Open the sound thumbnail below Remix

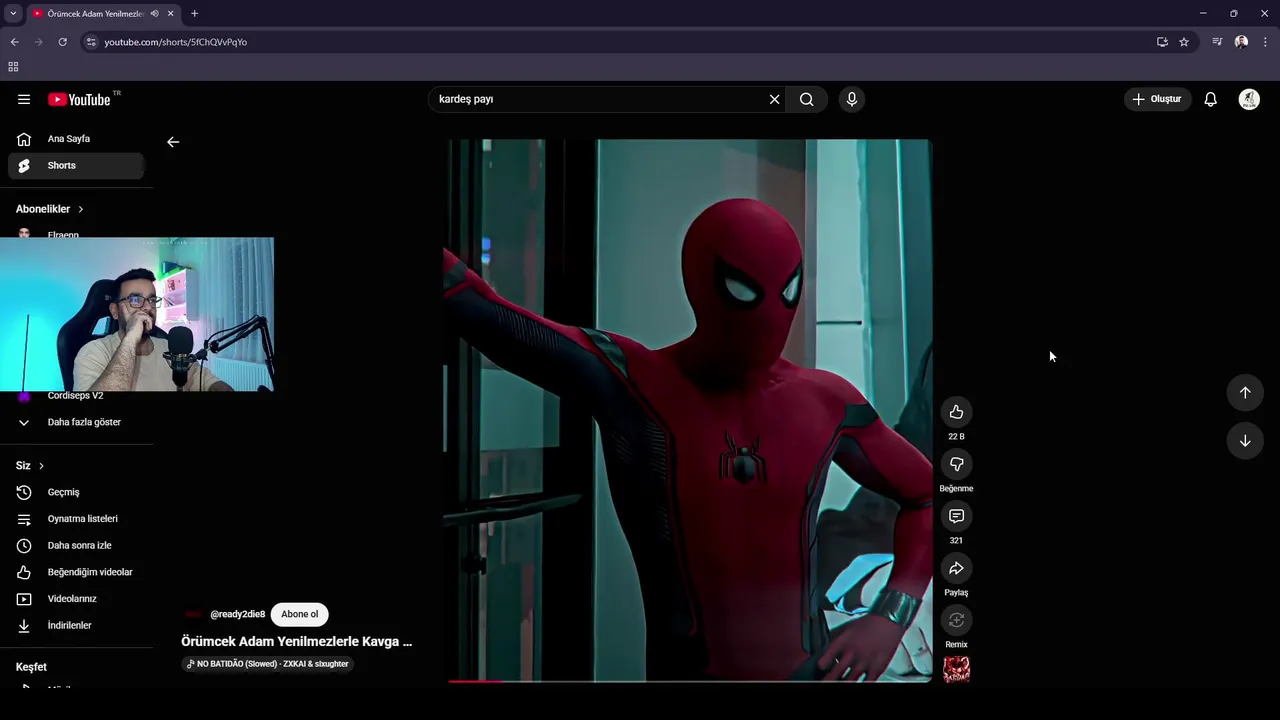pyautogui.click(x=956, y=669)
